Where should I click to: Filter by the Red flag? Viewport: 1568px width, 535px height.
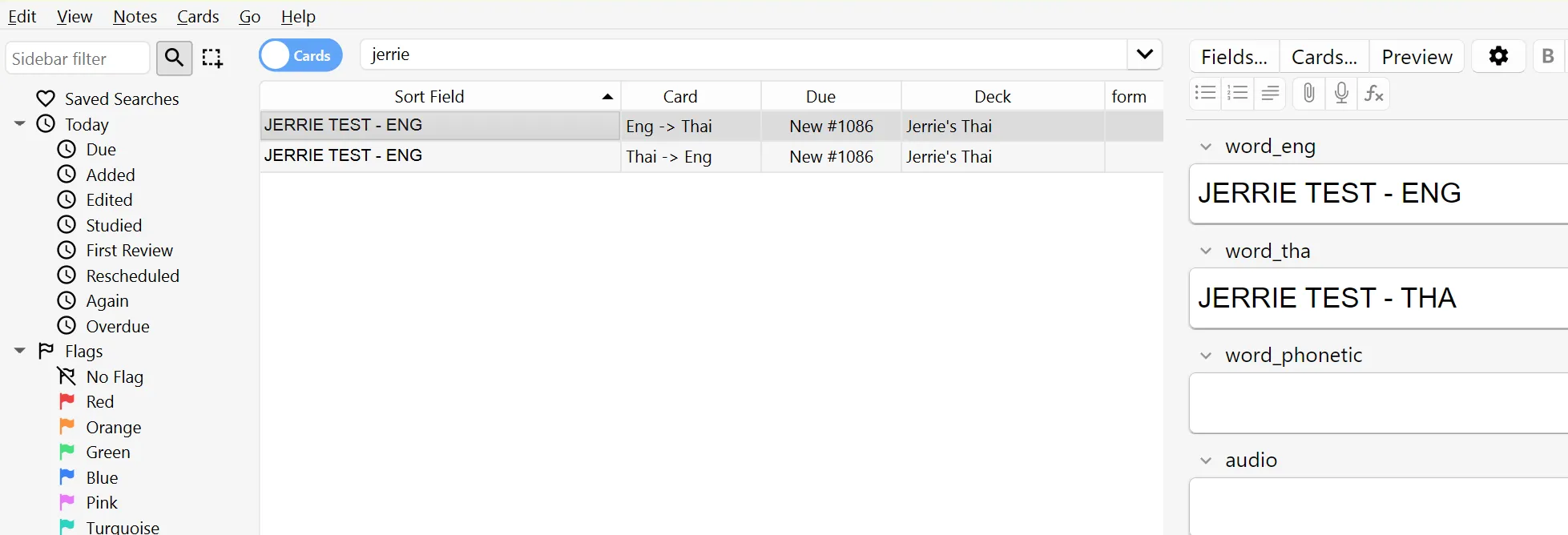(99, 401)
